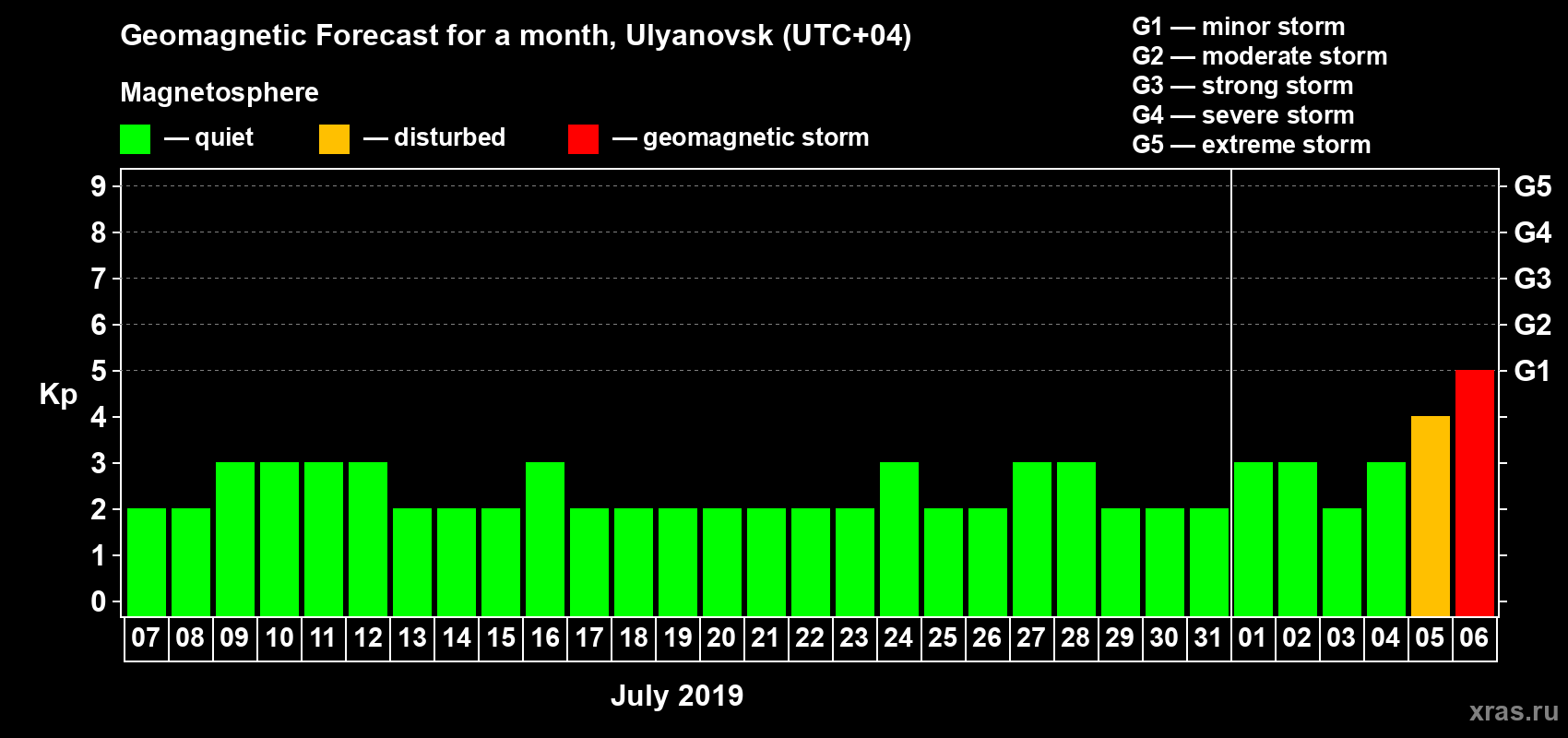
Task: Click the red geomagnetic storm legend swatch
Action: (583, 139)
